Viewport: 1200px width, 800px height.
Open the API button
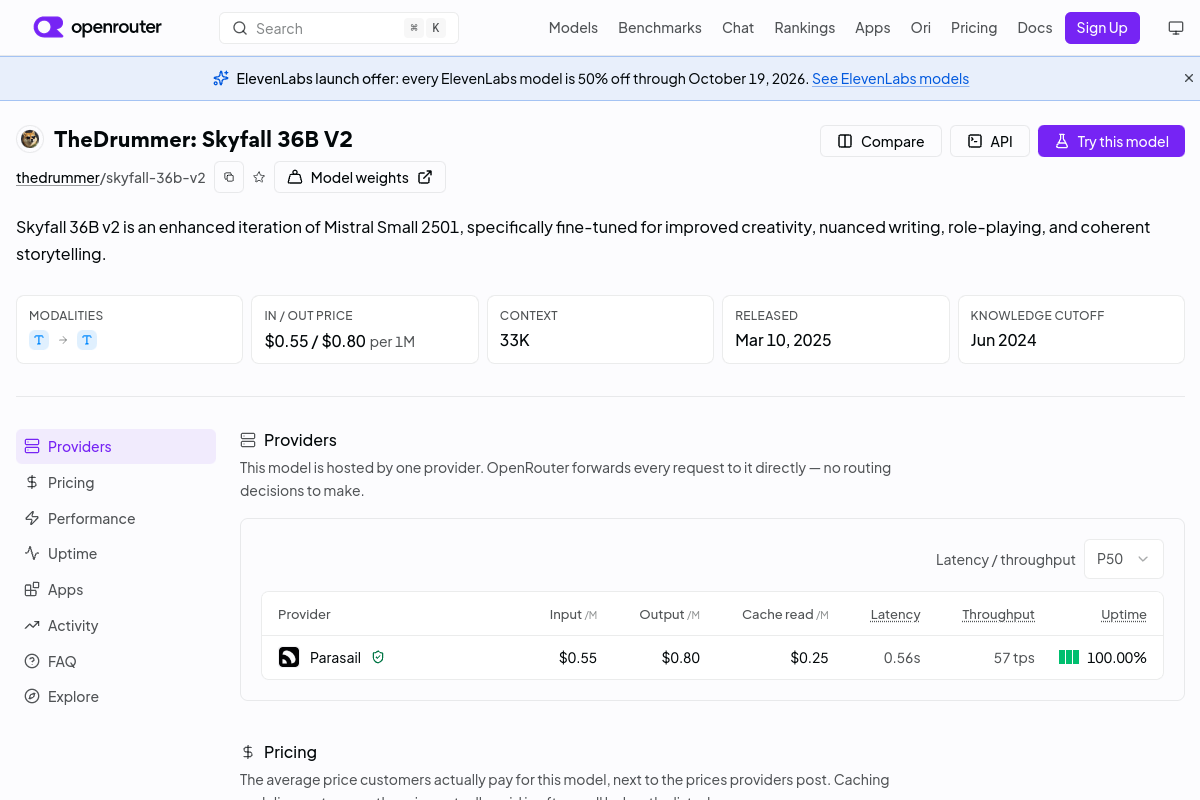(990, 141)
